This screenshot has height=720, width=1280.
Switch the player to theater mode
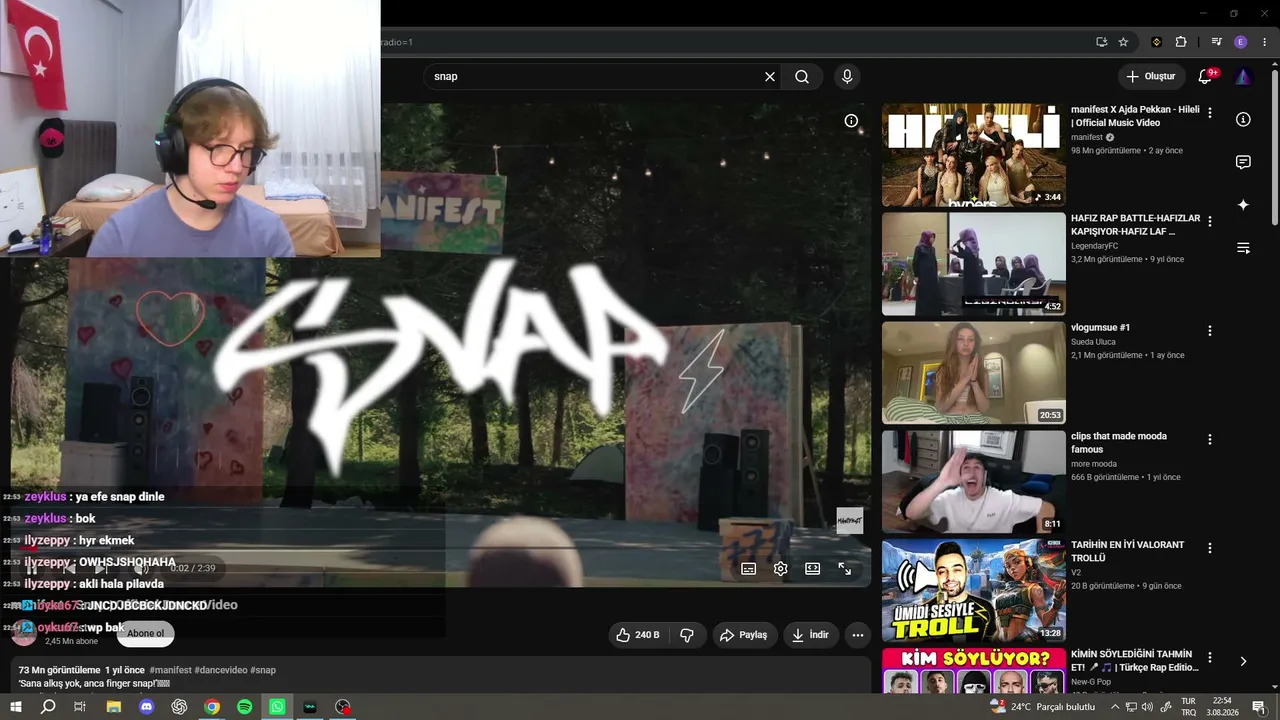[x=813, y=568]
